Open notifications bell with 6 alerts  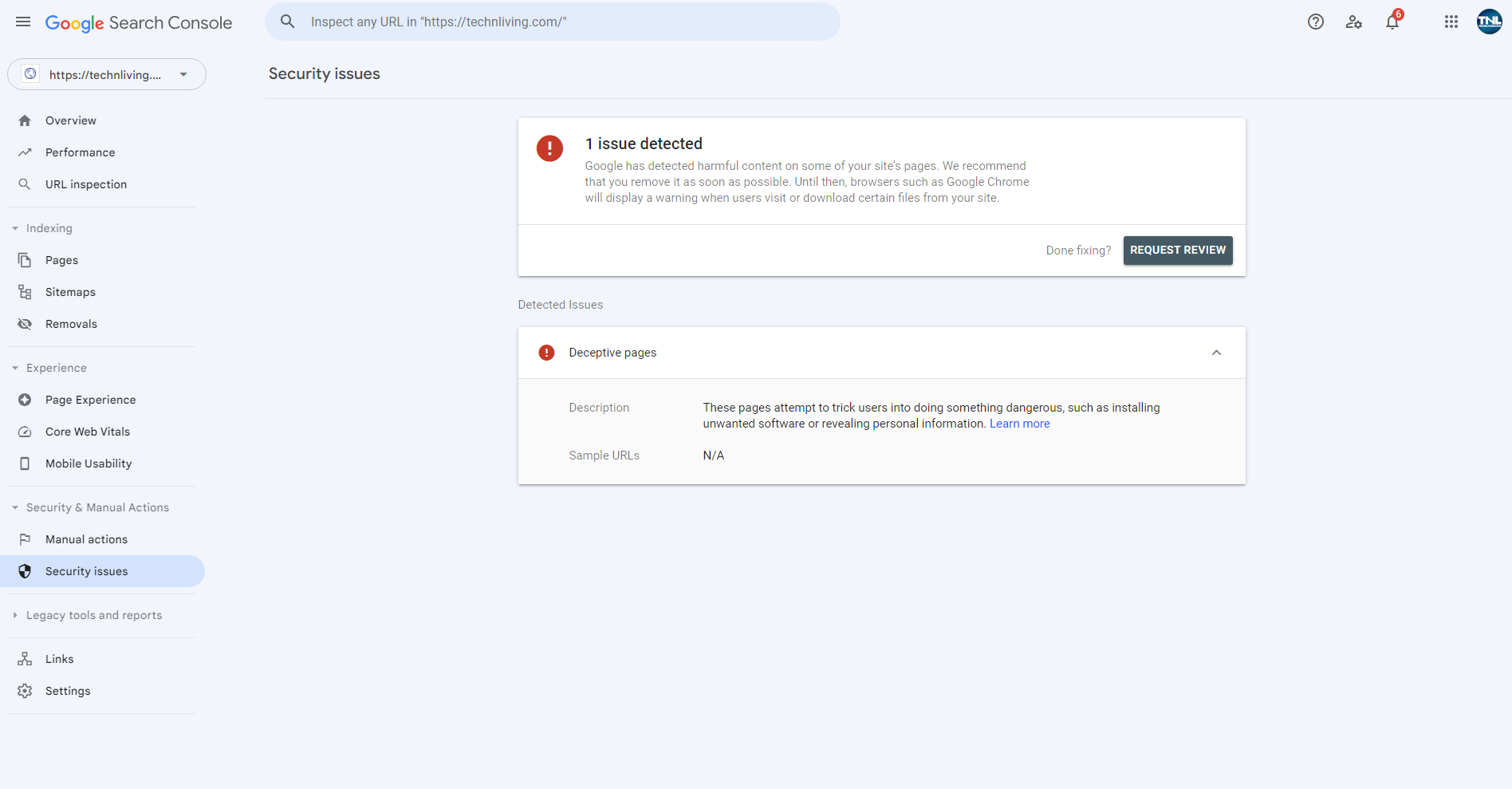pyautogui.click(x=1393, y=21)
